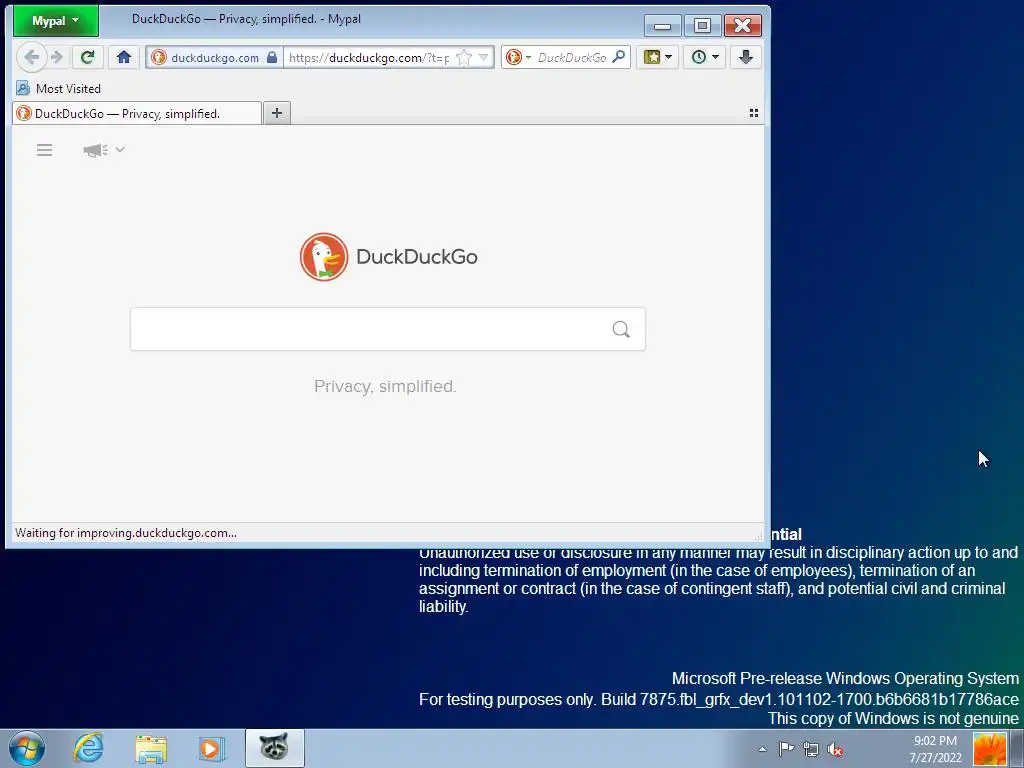Go back with the Back arrow button
This screenshot has height=768, width=1024.
click(31, 57)
